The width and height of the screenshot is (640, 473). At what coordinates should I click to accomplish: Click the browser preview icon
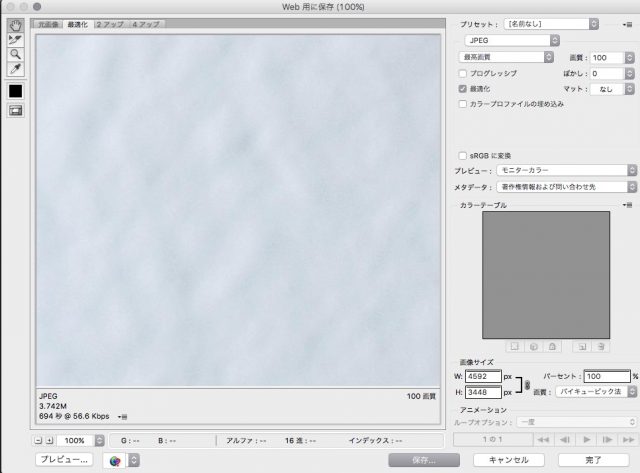[x=114, y=460]
